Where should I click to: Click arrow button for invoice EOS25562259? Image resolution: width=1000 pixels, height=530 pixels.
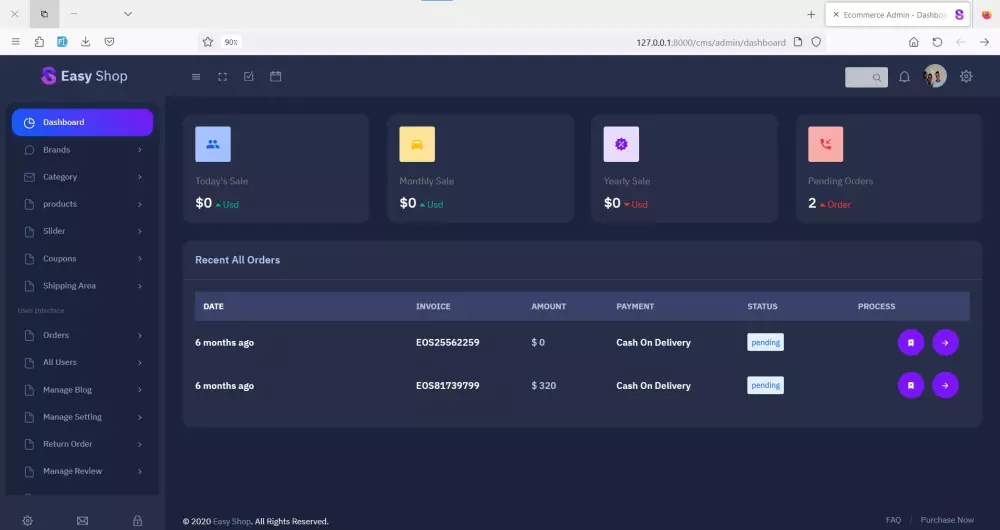pyautogui.click(x=945, y=342)
